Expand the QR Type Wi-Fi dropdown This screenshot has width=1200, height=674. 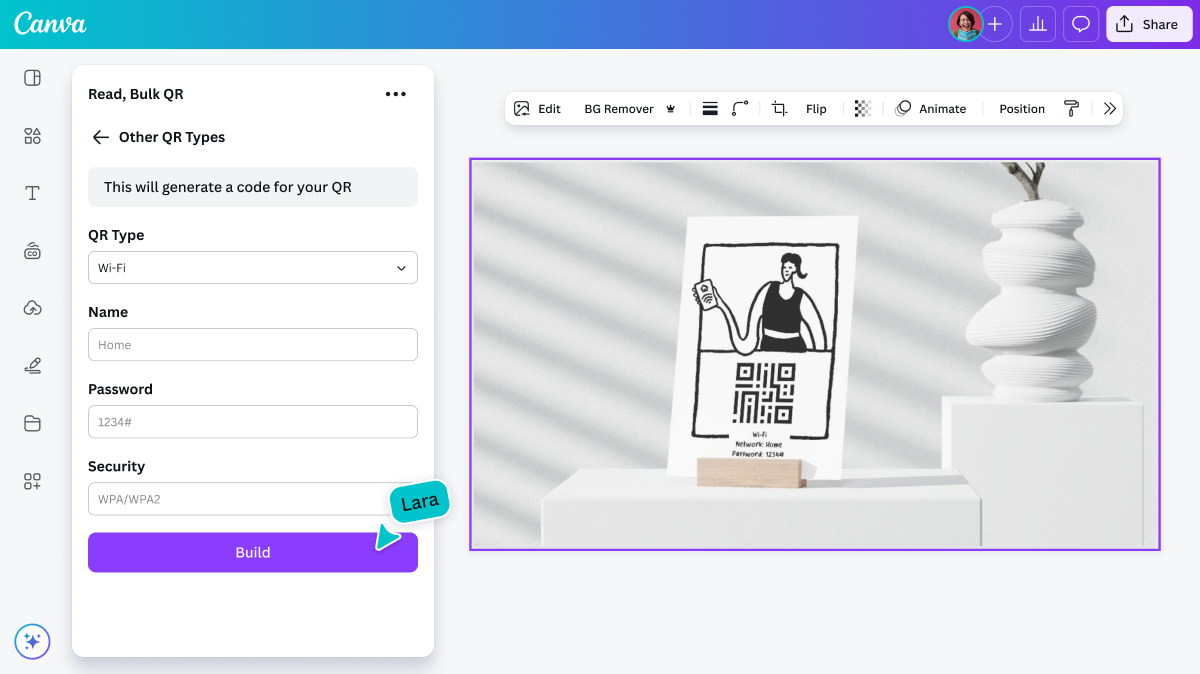pyautogui.click(x=253, y=268)
